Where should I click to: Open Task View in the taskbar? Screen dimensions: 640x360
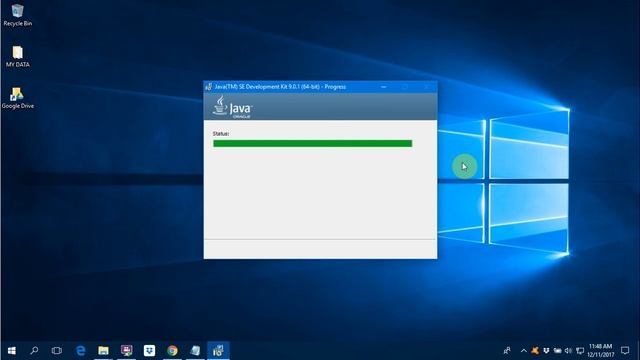[57, 351]
